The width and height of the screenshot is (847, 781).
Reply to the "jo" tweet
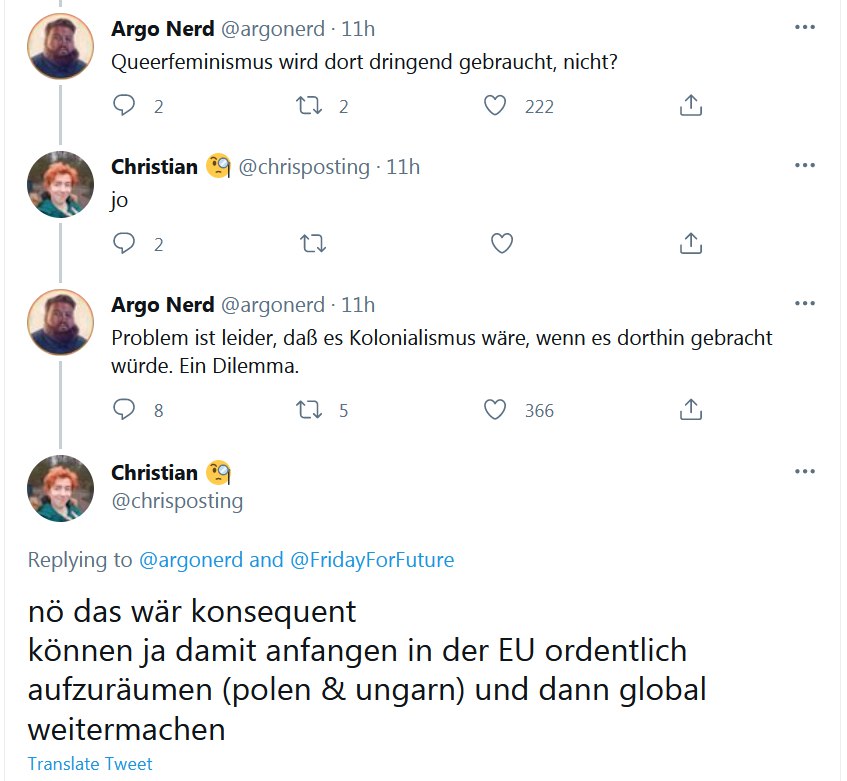[124, 243]
